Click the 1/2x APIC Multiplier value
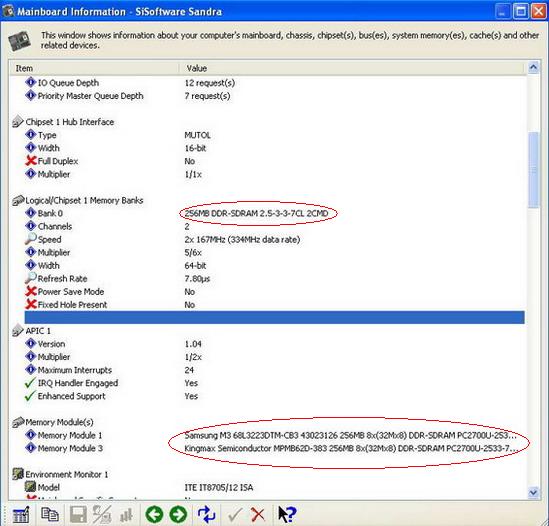The image size is (549, 526). [x=193, y=357]
